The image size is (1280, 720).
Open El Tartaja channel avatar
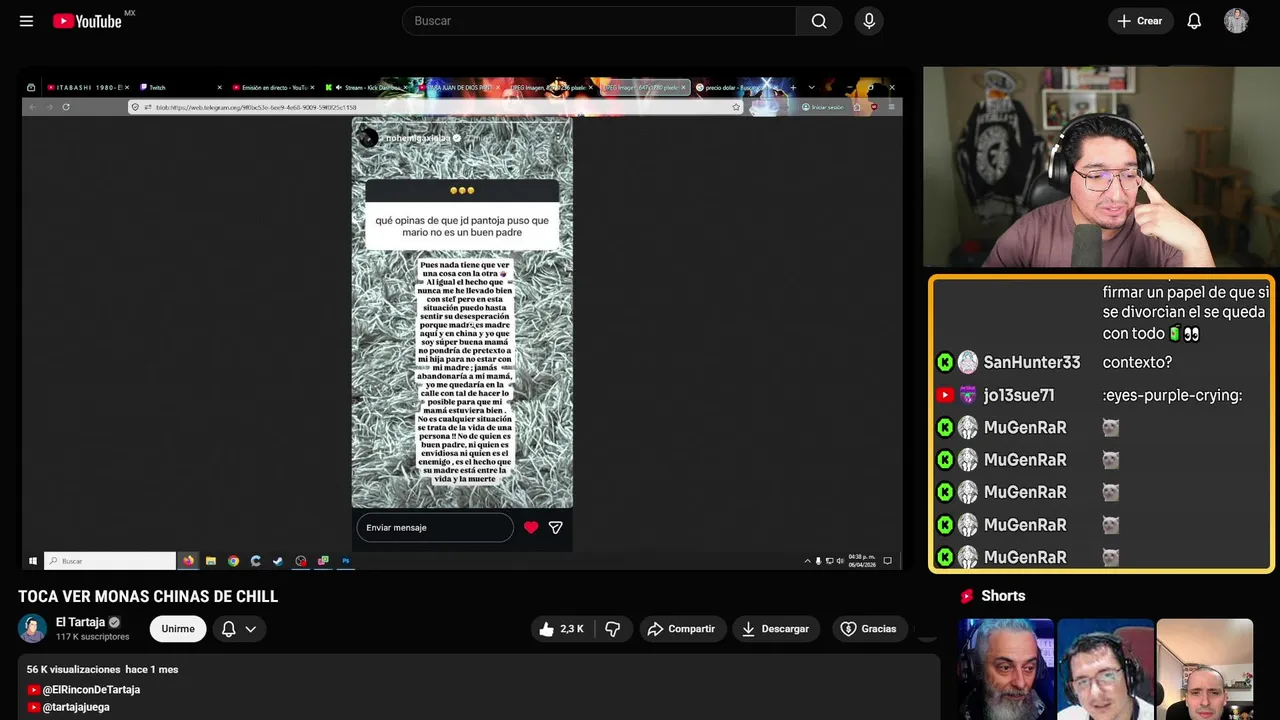[32, 628]
